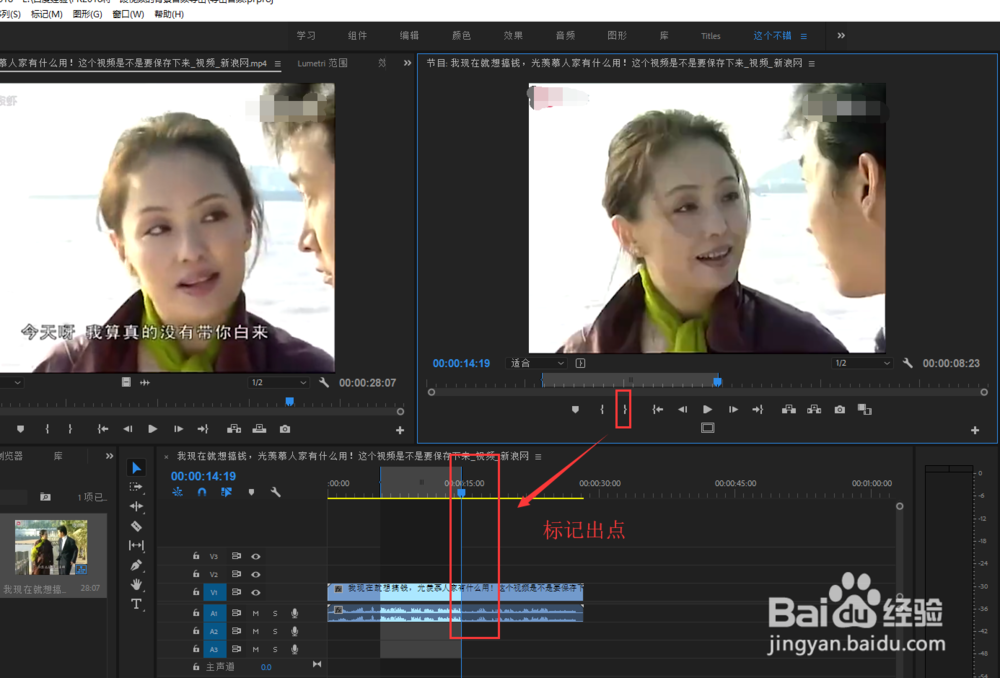Mark in point in Program monitor

tap(602, 409)
